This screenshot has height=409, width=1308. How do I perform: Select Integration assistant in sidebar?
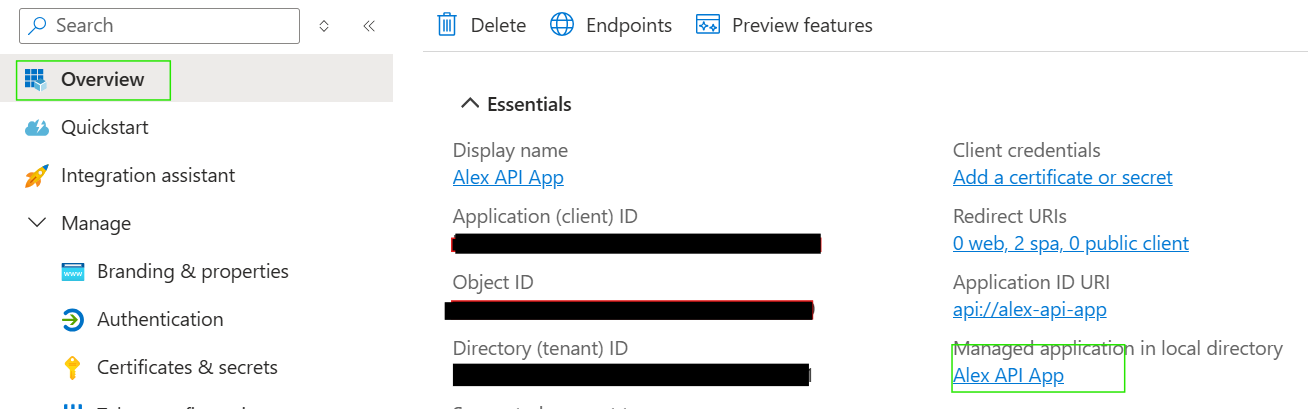(148, 176)
